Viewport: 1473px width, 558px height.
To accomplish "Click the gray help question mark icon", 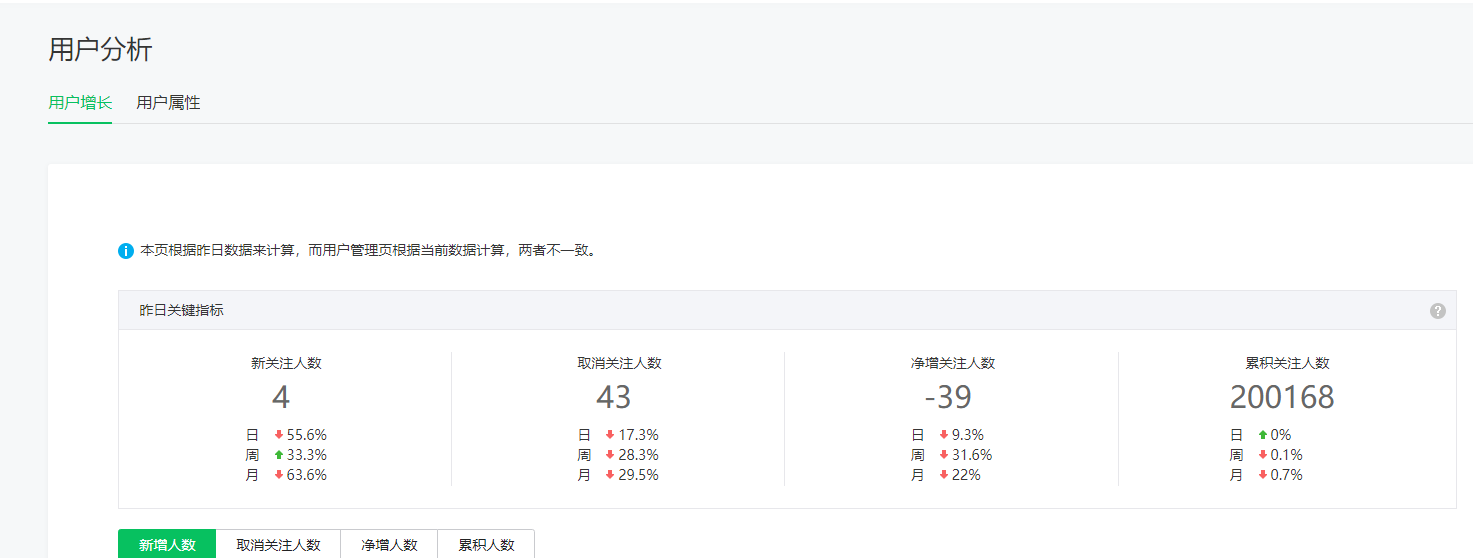I will point(1438,311).
